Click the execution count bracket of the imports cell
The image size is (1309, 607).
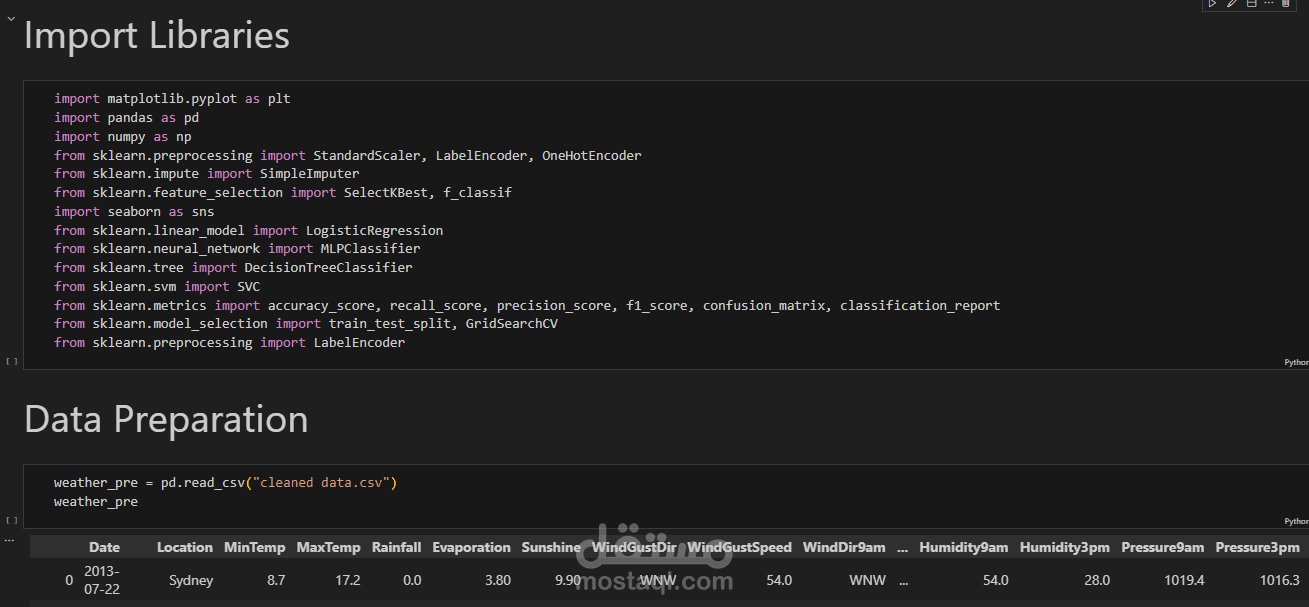pyautogui.click(x=11, y=361)
